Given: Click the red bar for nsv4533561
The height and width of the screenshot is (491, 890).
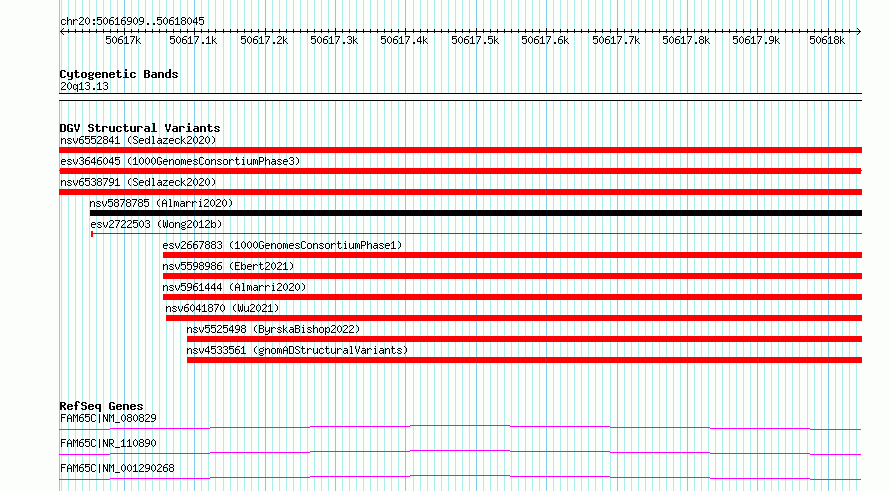Looking at the screenshot, I should click(524, 360).
